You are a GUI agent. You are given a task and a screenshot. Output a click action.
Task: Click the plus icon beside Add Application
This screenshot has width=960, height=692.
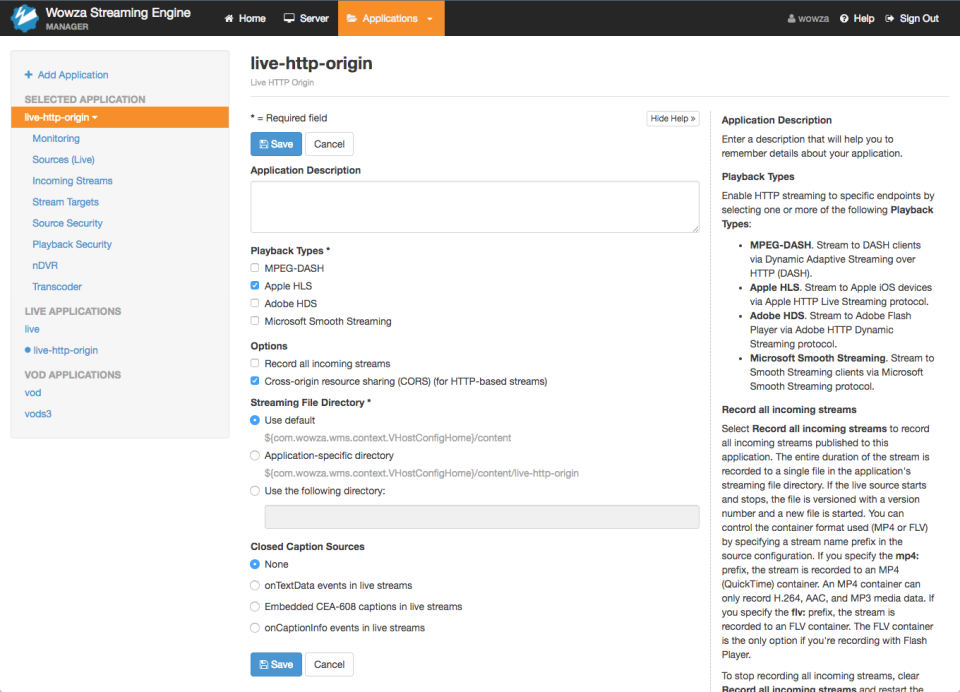pyautogui.click(x=28, y=75)
